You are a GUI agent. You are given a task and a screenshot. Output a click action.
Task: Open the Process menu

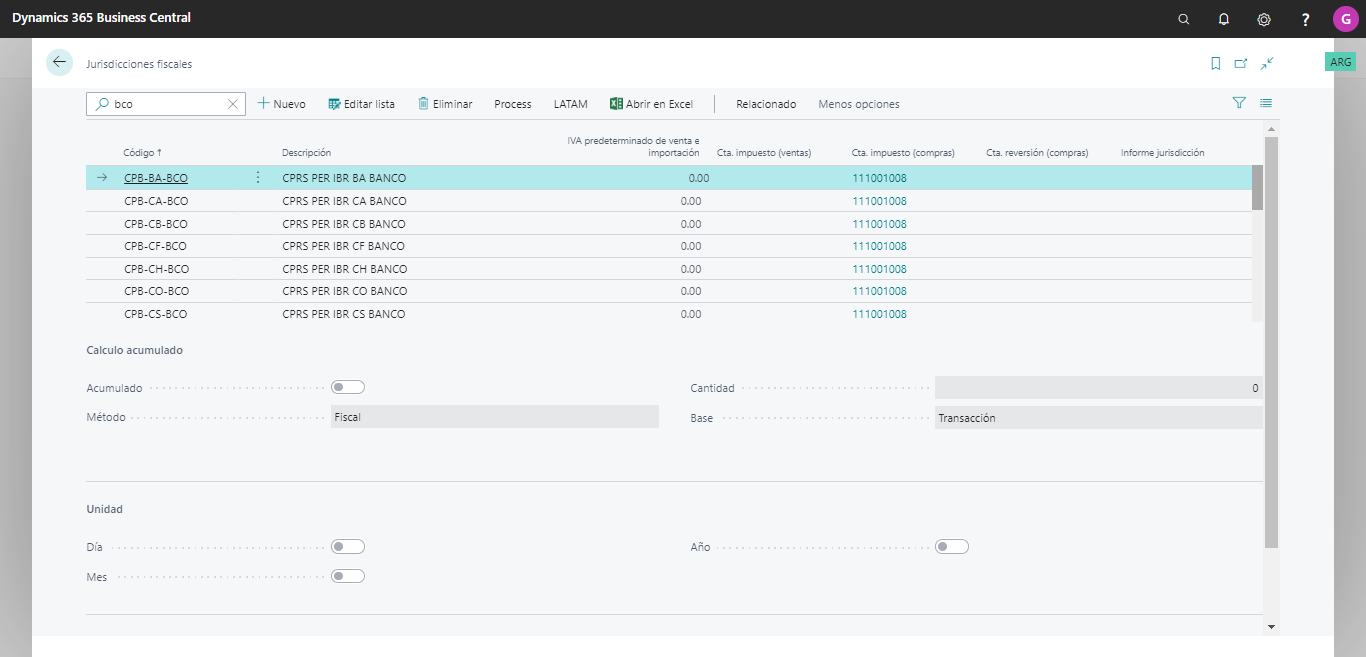click(x=513, y=104)
